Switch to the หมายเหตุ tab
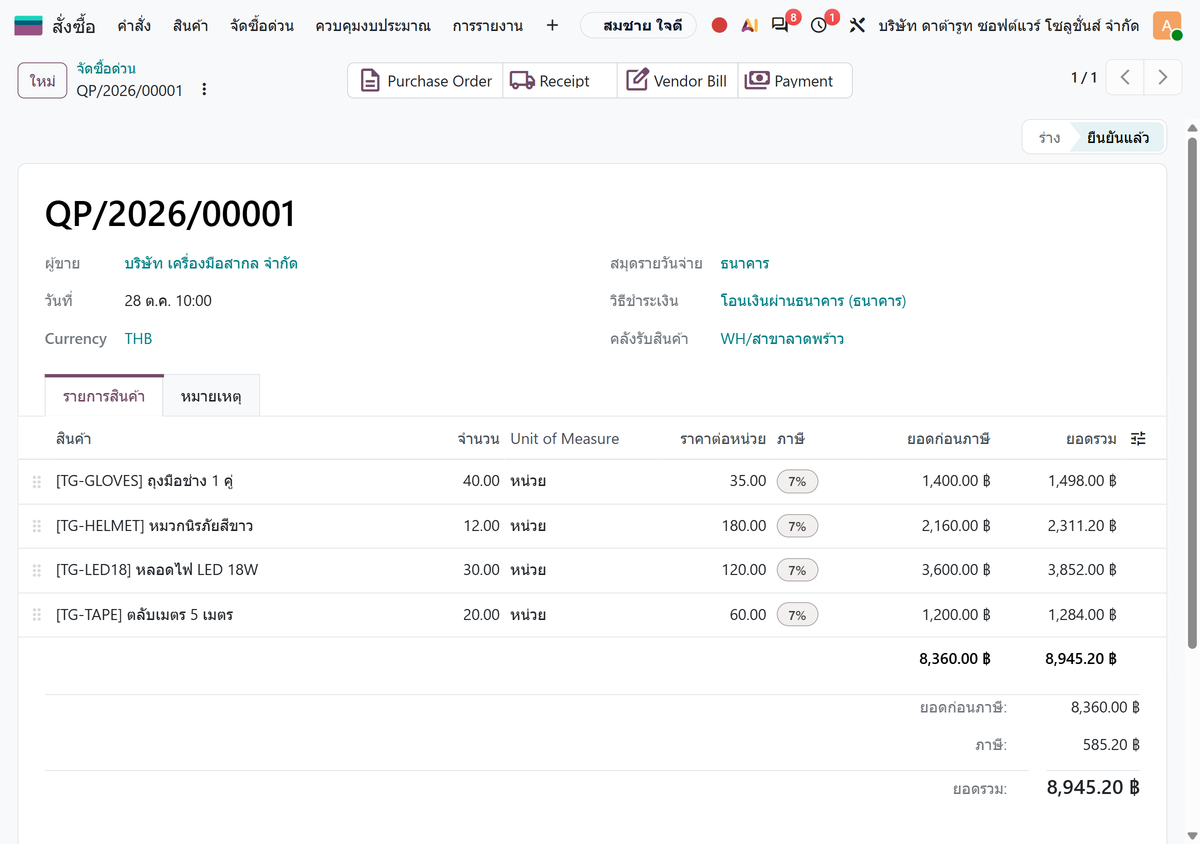 pos(212,396)
